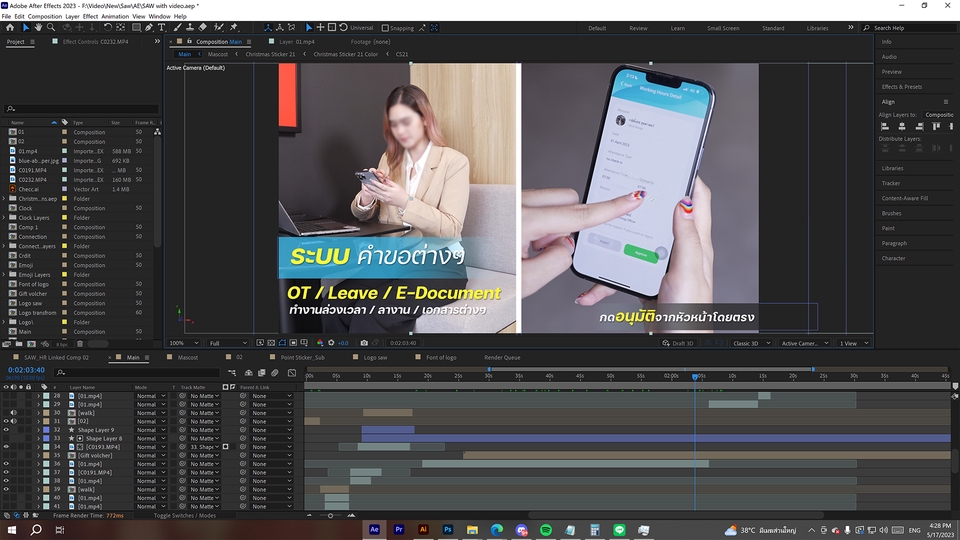Viewport: 960px width, 540px height.
Task: Open the 1 View layout dropdown
Action: (x=853, y=343)
